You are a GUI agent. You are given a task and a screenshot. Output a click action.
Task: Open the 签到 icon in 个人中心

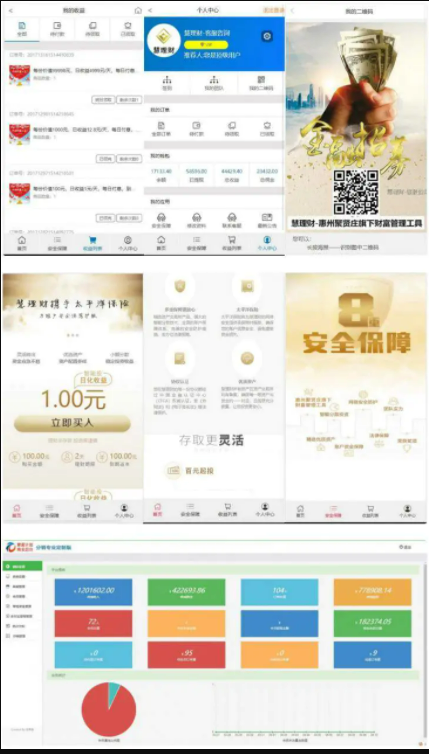[167, 83]
